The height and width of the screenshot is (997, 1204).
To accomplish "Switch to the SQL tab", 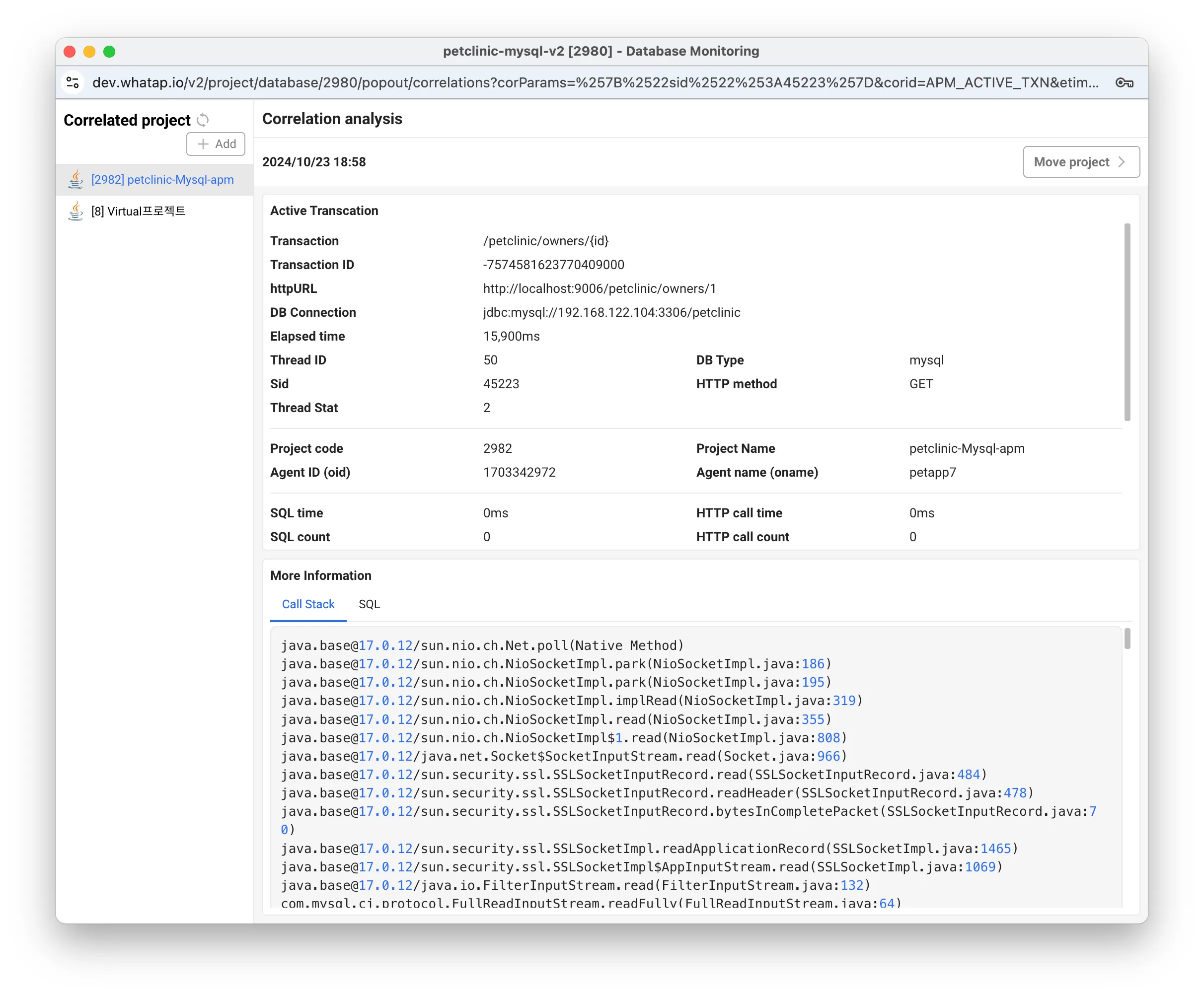I will [369, 604].
